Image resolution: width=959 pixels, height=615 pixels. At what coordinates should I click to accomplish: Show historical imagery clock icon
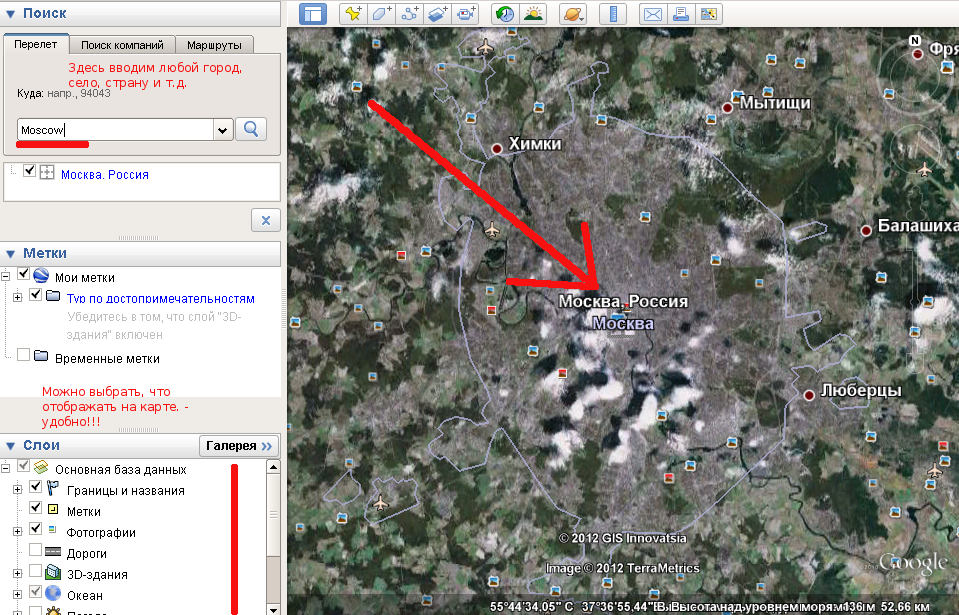tap(506, 14)
